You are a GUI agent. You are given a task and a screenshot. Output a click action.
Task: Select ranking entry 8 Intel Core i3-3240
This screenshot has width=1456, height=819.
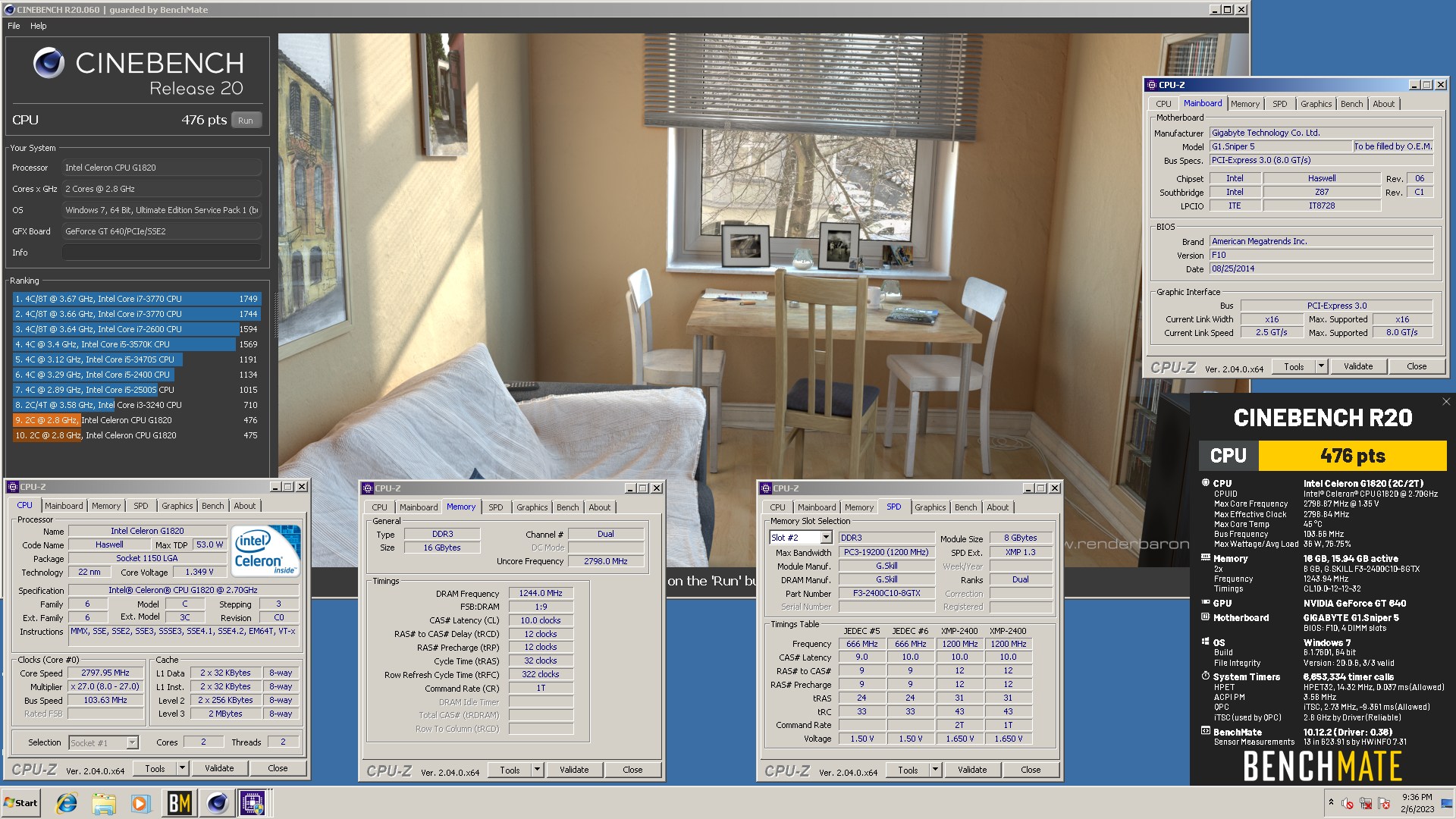[x=136, y=405]
